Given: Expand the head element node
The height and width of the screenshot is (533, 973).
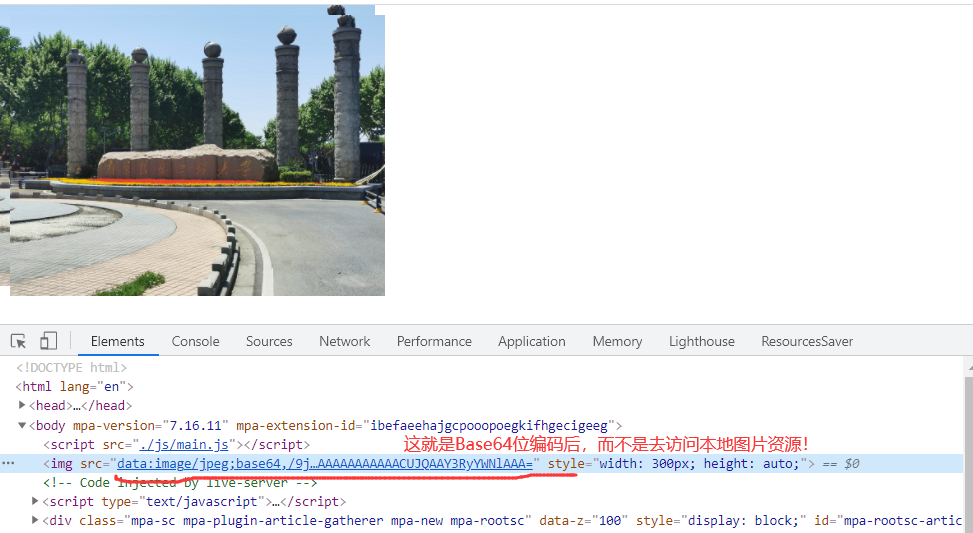Looking at the screenshot, I should click(22, 405).
